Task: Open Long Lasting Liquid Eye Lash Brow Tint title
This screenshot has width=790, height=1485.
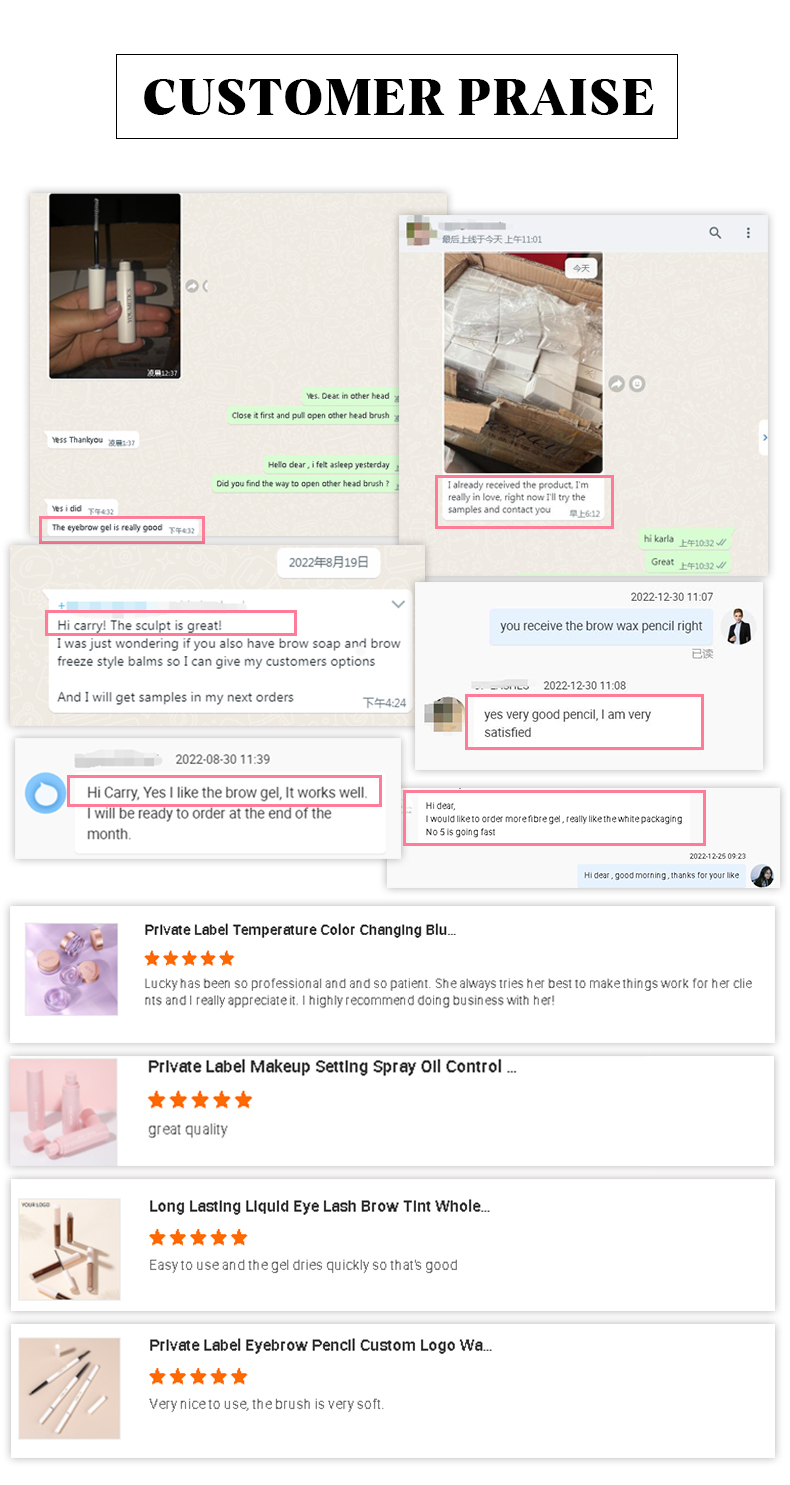Action: click(319, 1207)
